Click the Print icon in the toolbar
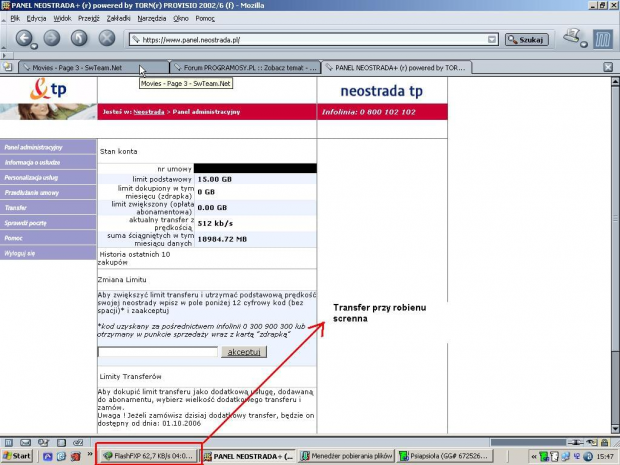 pyautogui.click(x=572, y=36)
